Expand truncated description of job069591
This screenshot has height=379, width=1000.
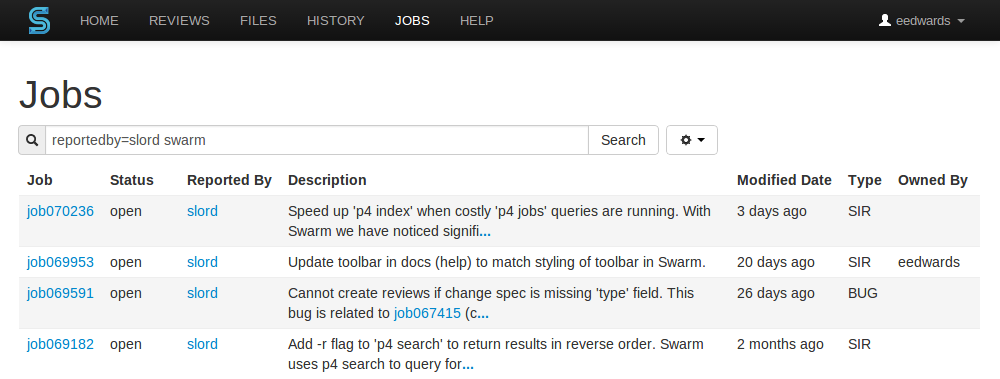click(x=483, y=314)
